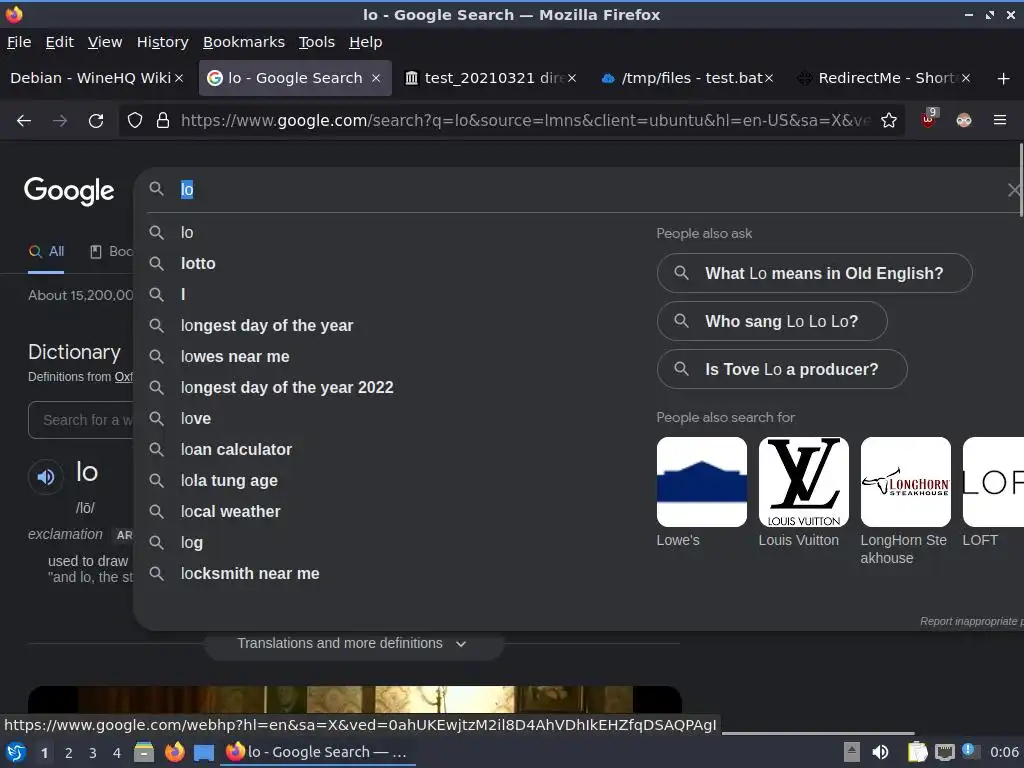Open the History menu
This screenshot has width=1024, height=768.
click(163, 42)
